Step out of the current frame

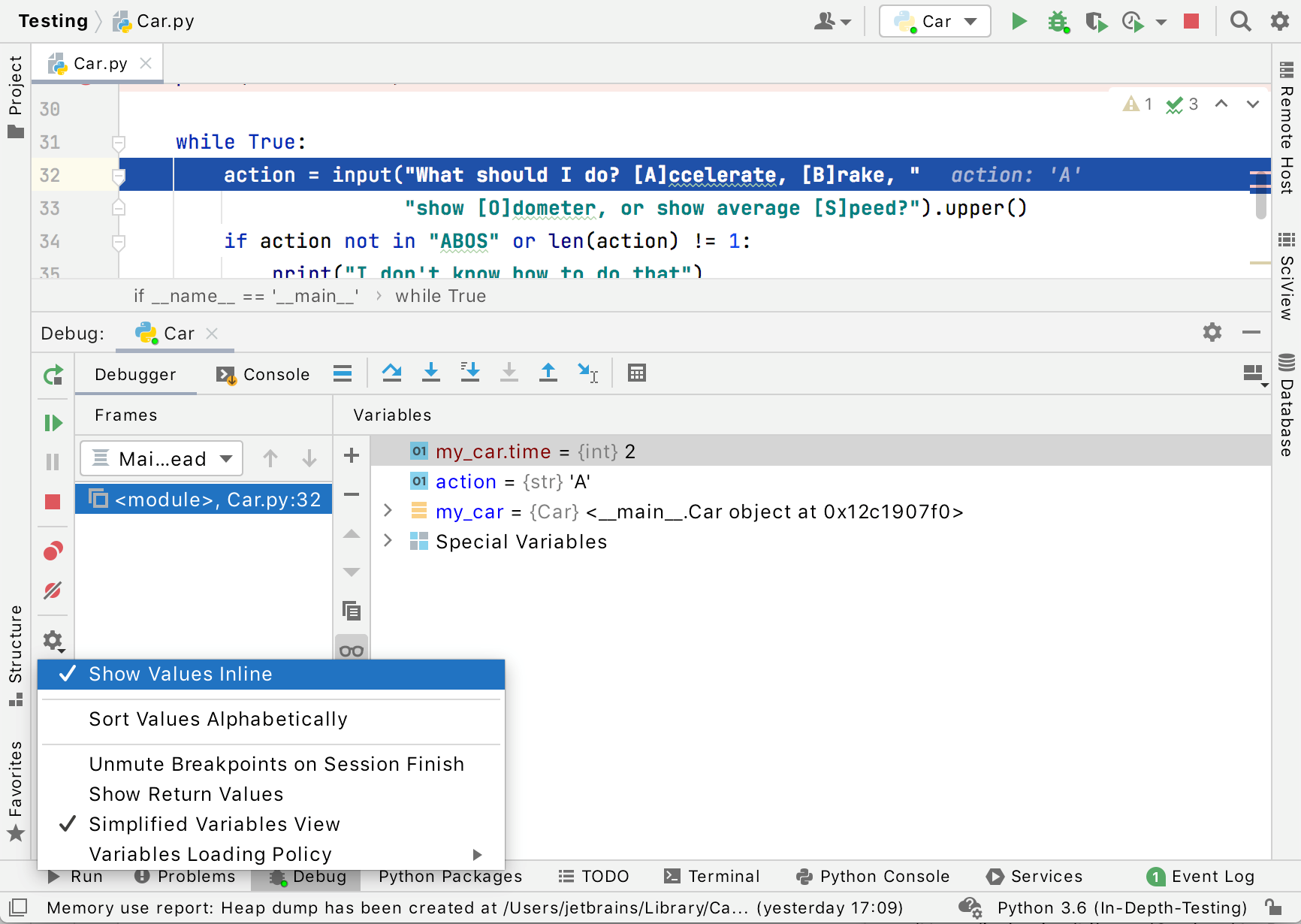tap(548, 373)
